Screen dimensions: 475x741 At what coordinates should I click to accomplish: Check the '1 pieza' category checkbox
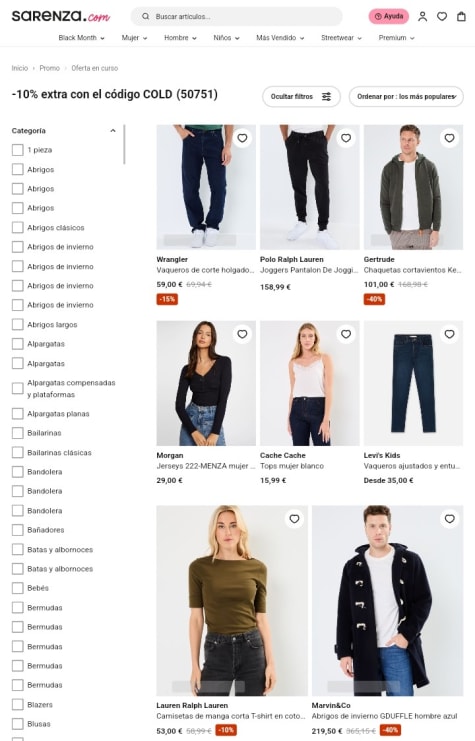[17, 150]
